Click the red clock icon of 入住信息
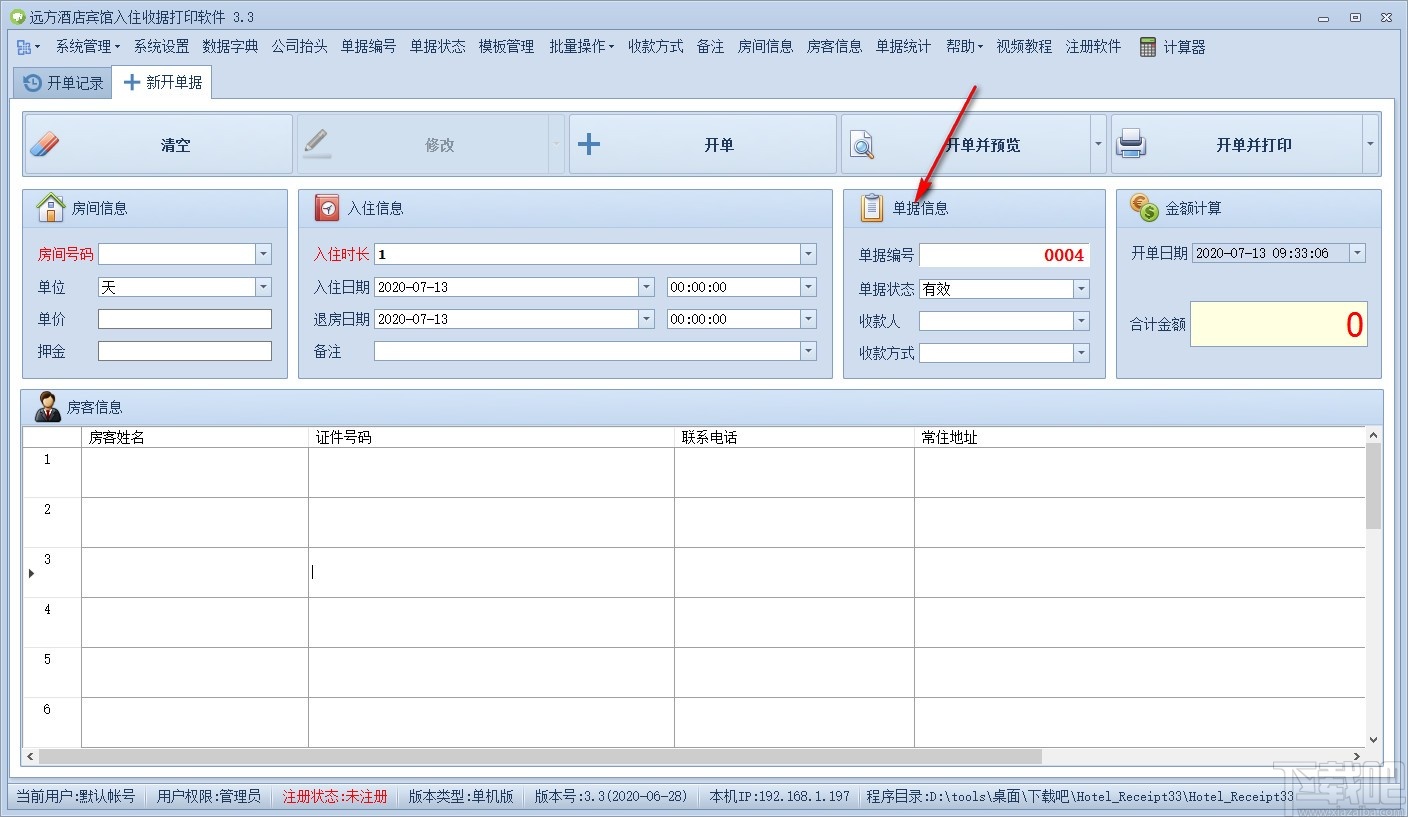The height and width of the screenshot is (817, 1408). coord(327,208)
